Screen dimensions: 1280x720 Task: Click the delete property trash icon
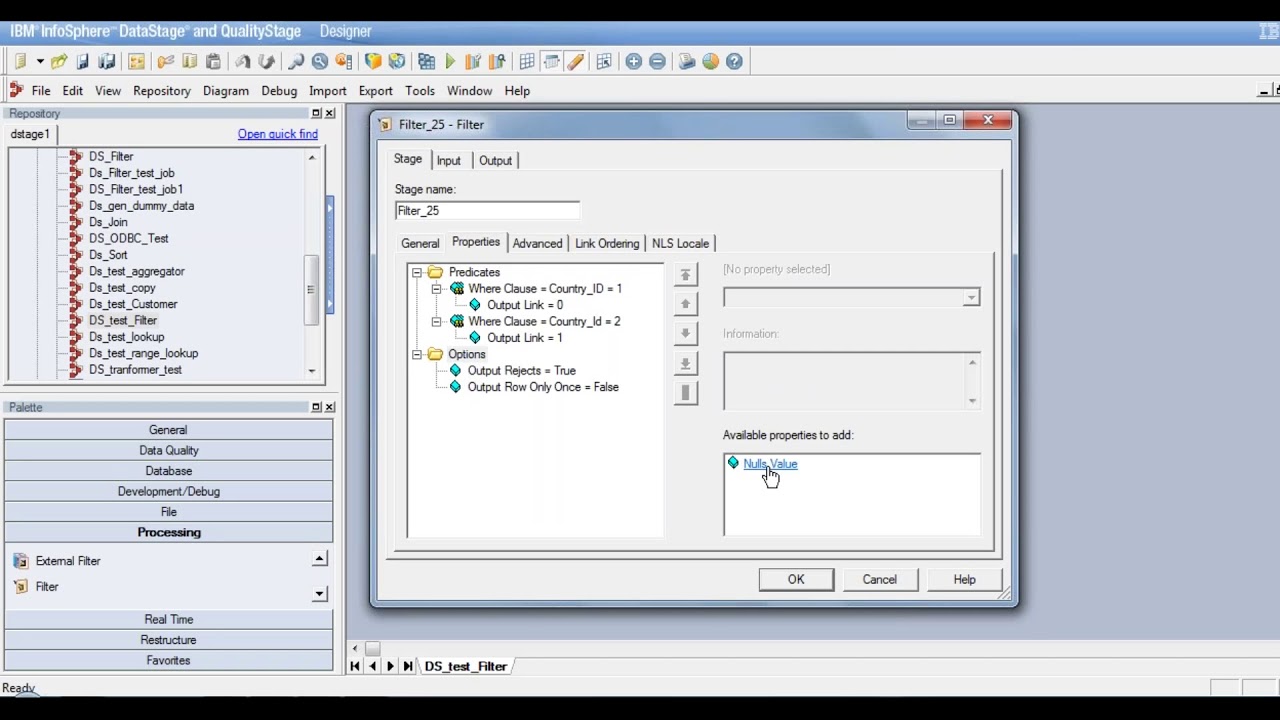[685, 393]
